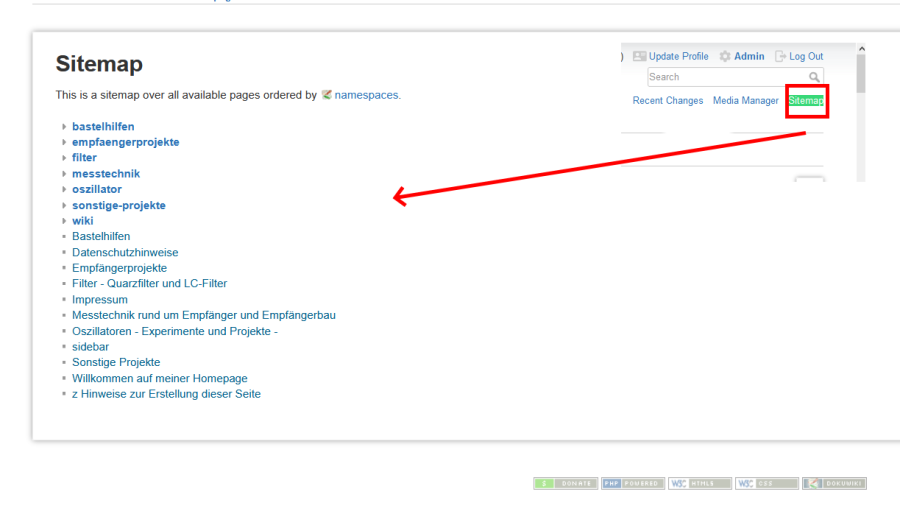Click the PHP Powered badge

(x=632, y=484)
